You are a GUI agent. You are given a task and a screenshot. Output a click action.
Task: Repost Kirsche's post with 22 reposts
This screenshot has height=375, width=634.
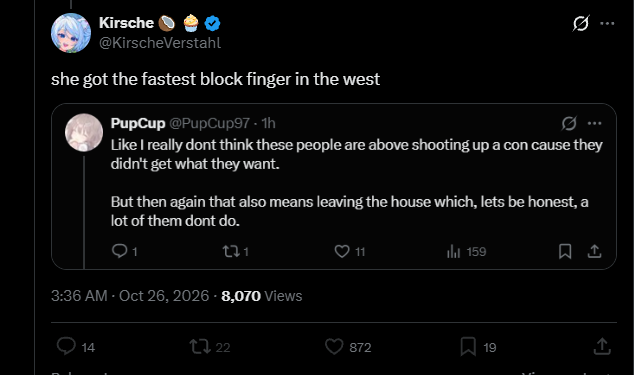tap(210, 347)
